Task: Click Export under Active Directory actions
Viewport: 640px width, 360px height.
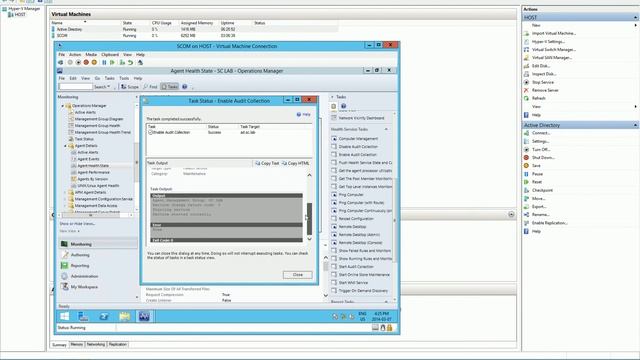Action: (539, 207)
